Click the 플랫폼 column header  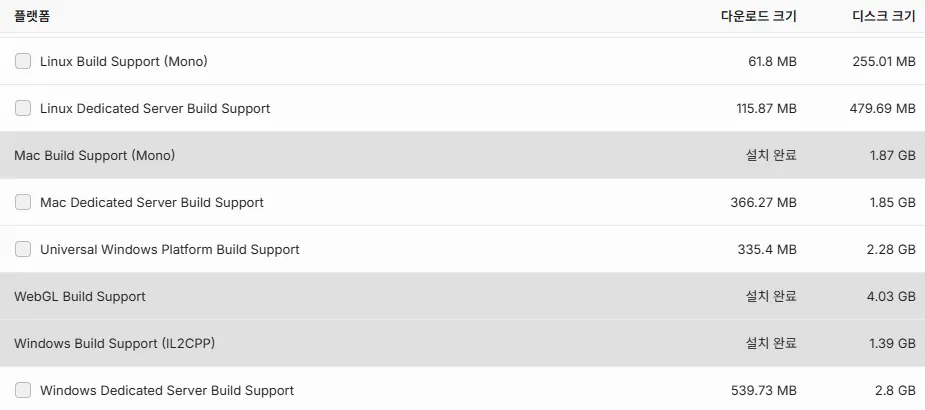coord(32,17)
